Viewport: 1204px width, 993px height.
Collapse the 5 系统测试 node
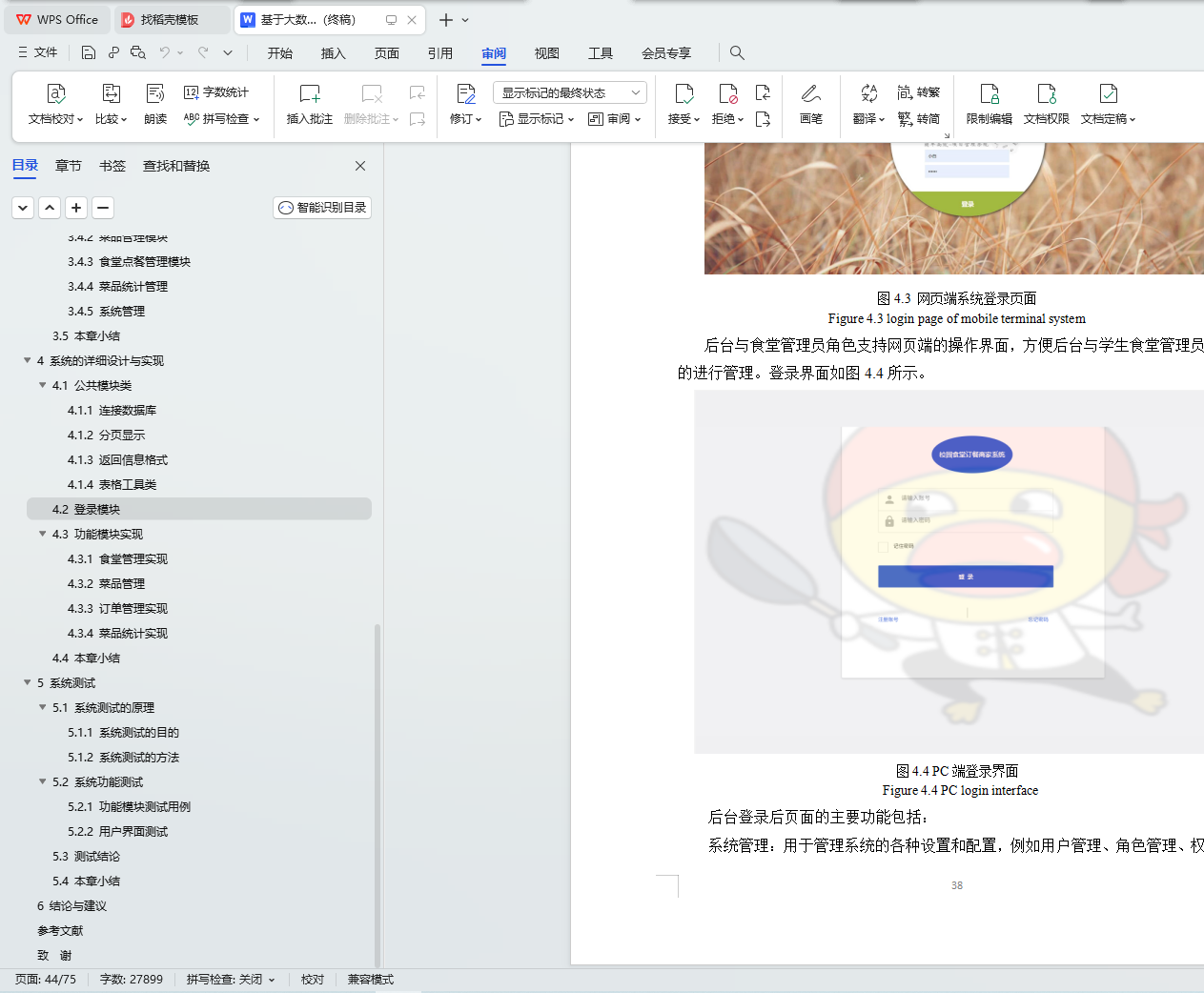(27, 682)
